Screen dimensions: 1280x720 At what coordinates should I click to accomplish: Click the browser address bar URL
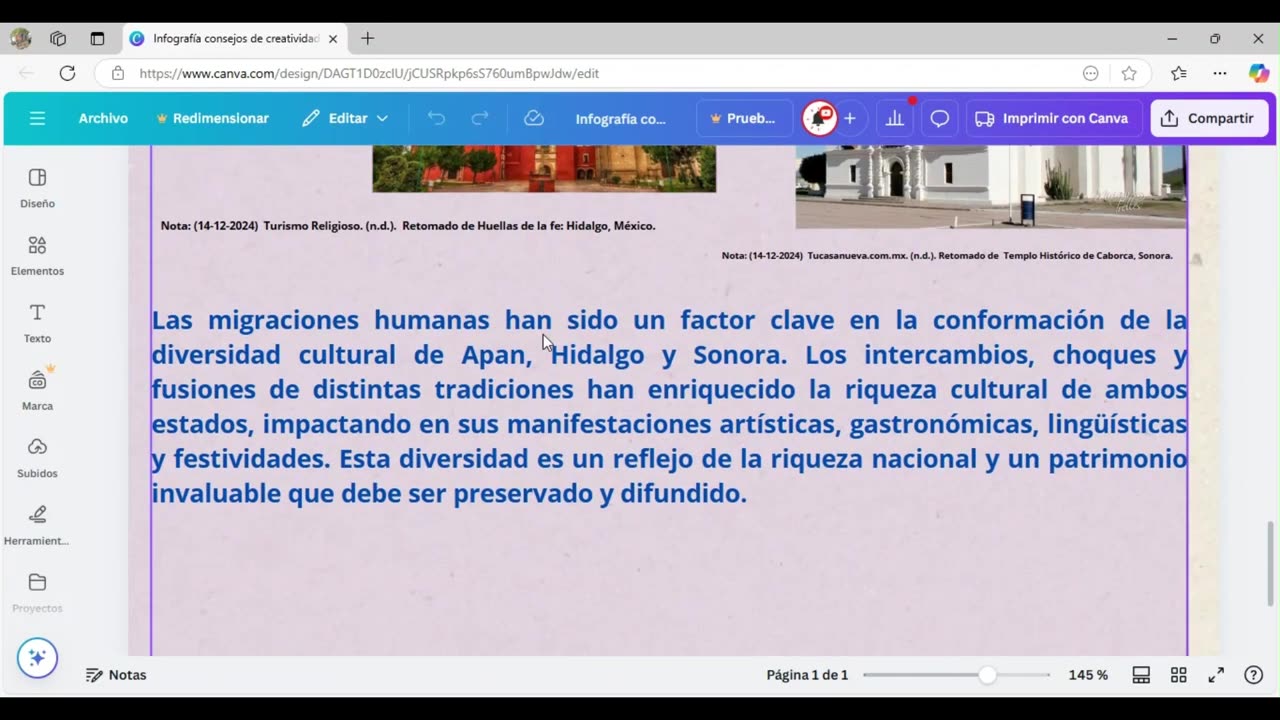pyautogui.click(x=369, y=73)
